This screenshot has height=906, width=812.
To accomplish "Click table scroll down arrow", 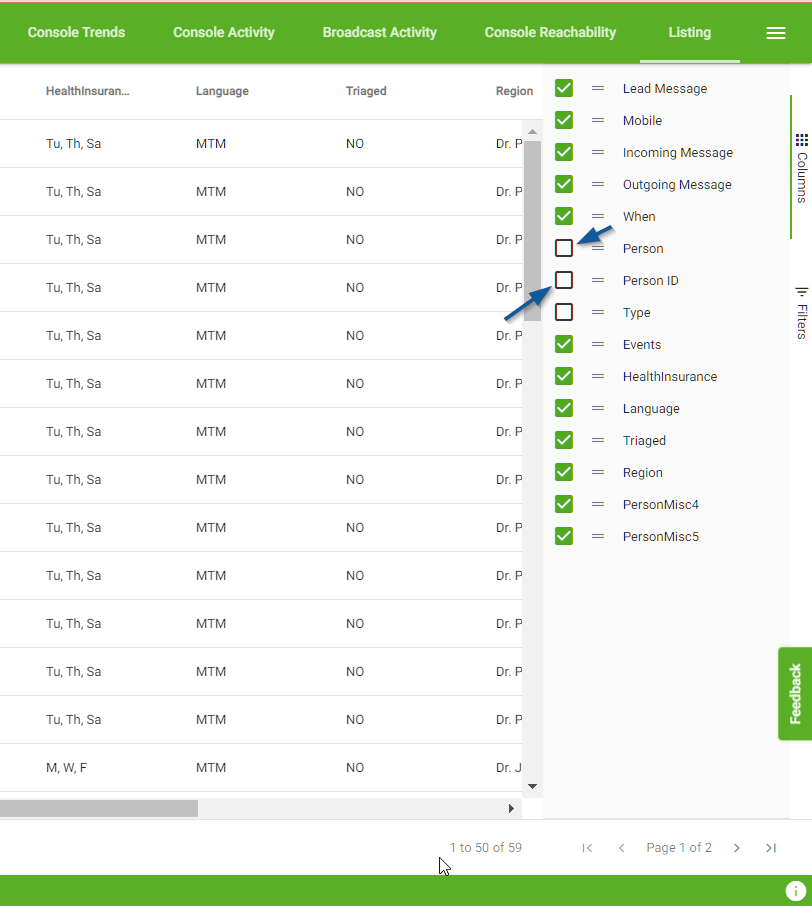I will coord(532,786).
